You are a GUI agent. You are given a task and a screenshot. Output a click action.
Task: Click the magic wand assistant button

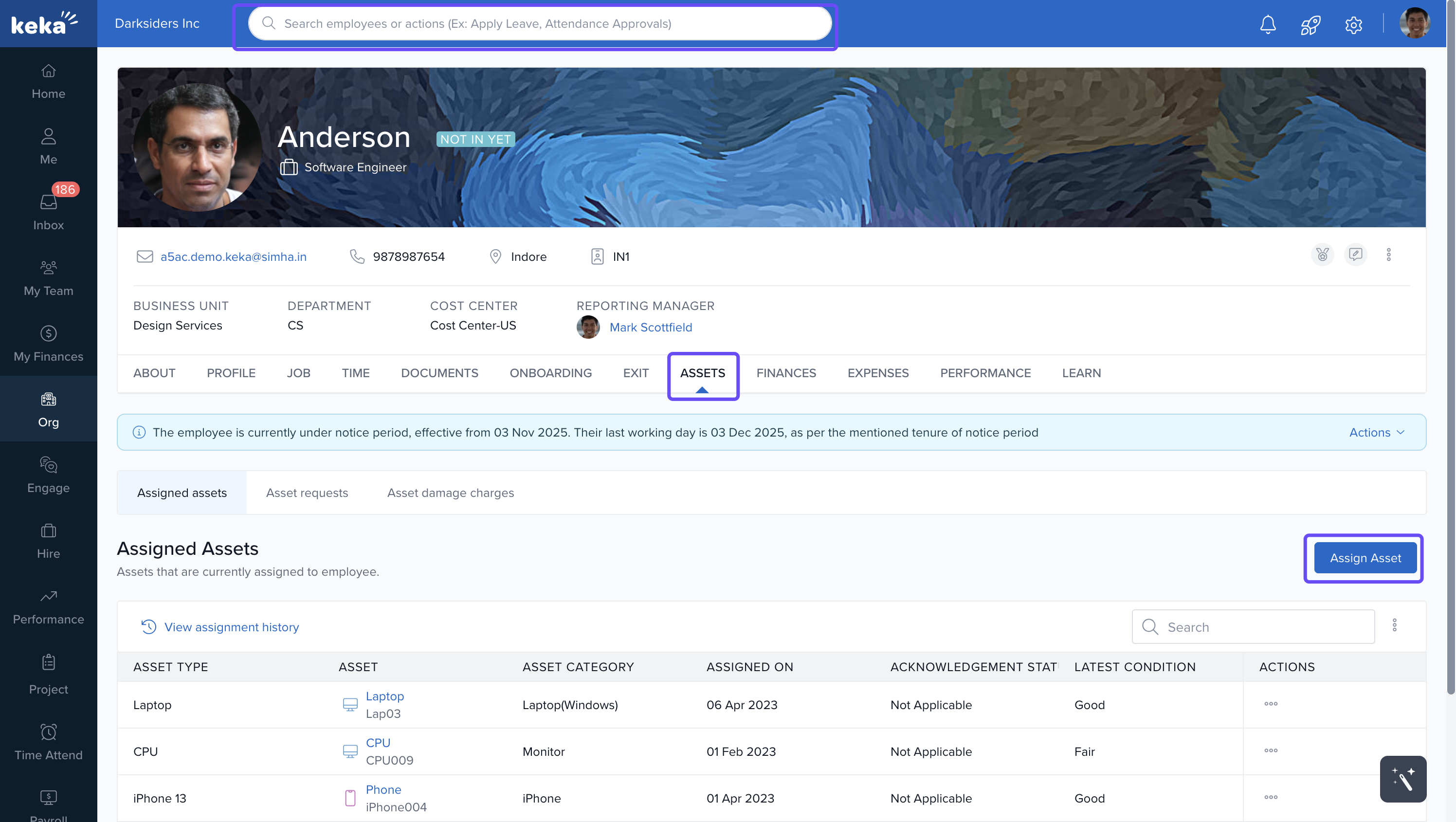(x=1402, y=779)
